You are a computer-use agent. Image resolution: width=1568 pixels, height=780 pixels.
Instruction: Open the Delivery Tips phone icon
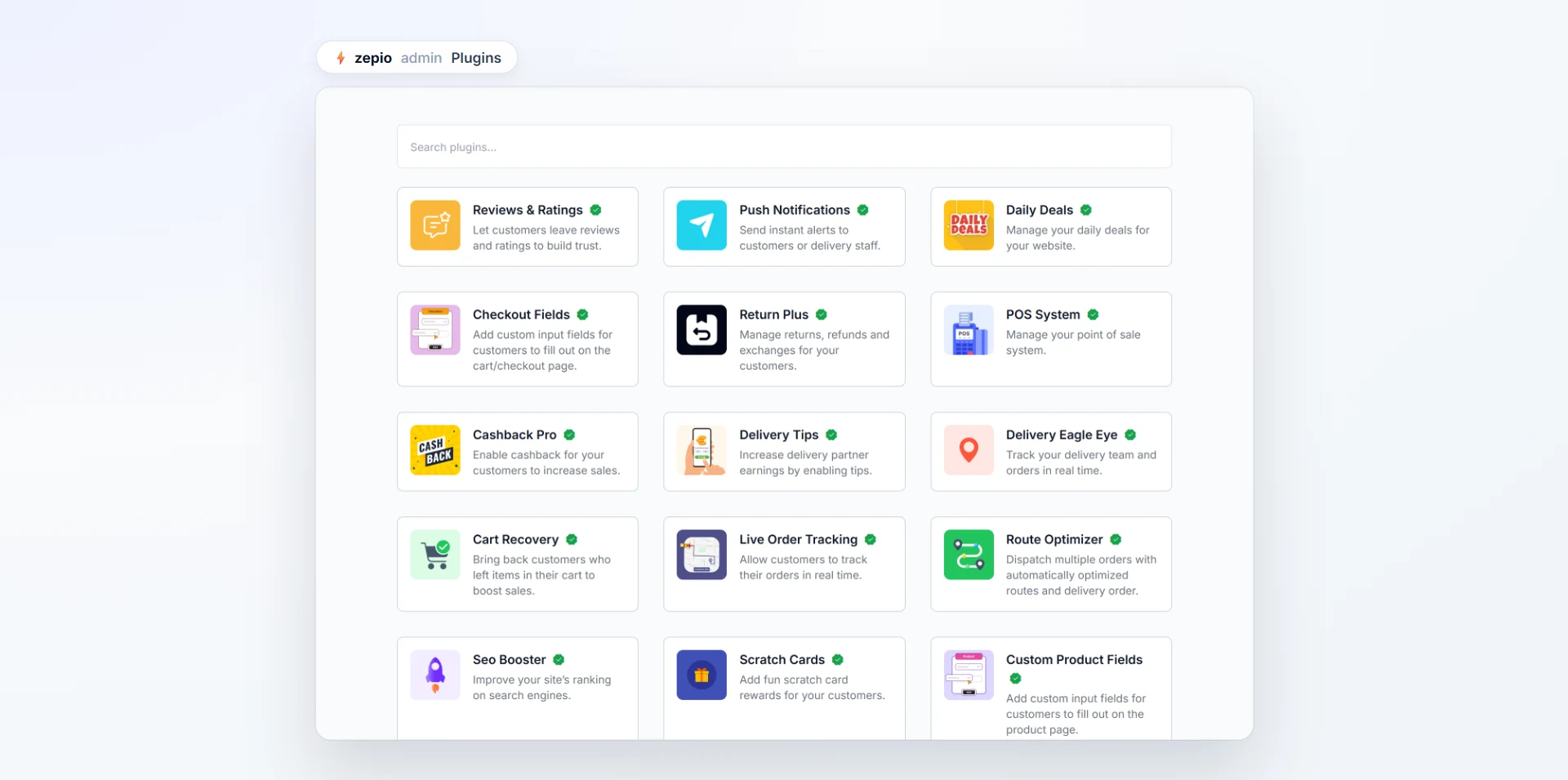point(702,450)
